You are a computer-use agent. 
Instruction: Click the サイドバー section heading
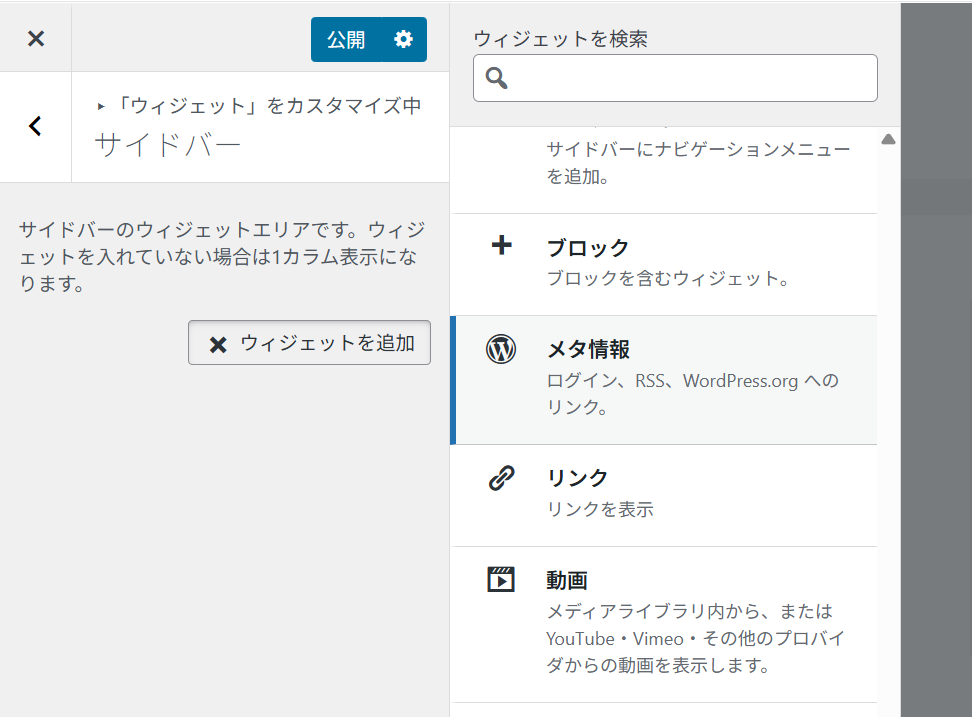tap(167, 147)
